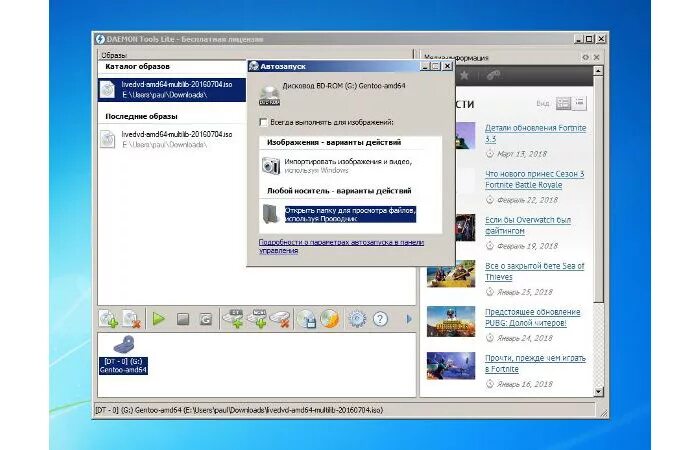
Task: Open 'Все о закрытой бете Sea of Thieves'
Action: click(x=534, y=271)
